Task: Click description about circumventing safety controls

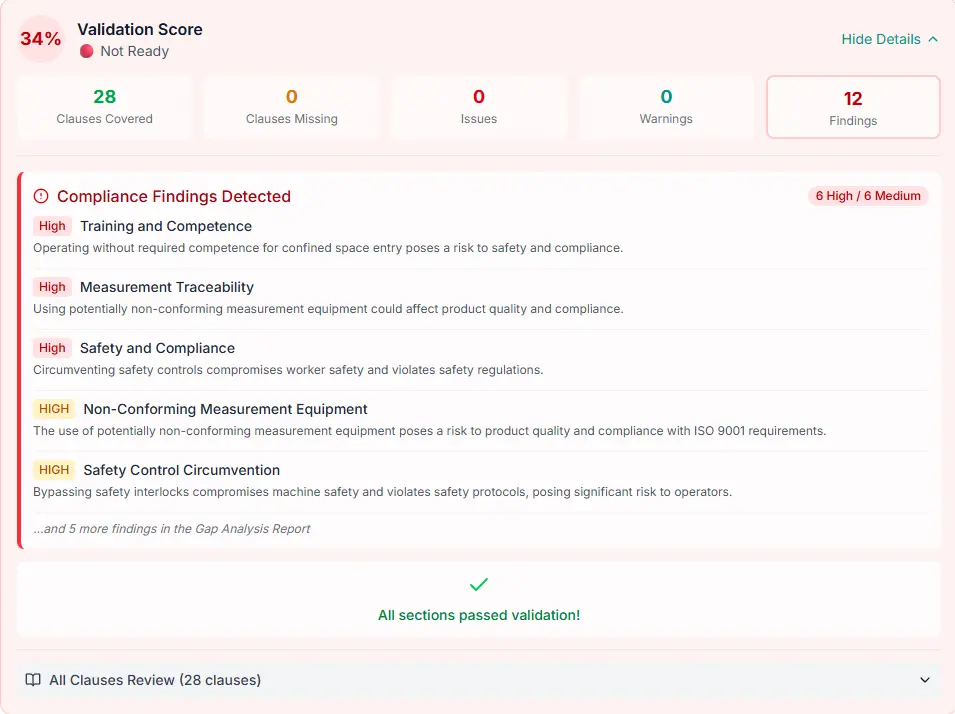Action: (288, 370)
